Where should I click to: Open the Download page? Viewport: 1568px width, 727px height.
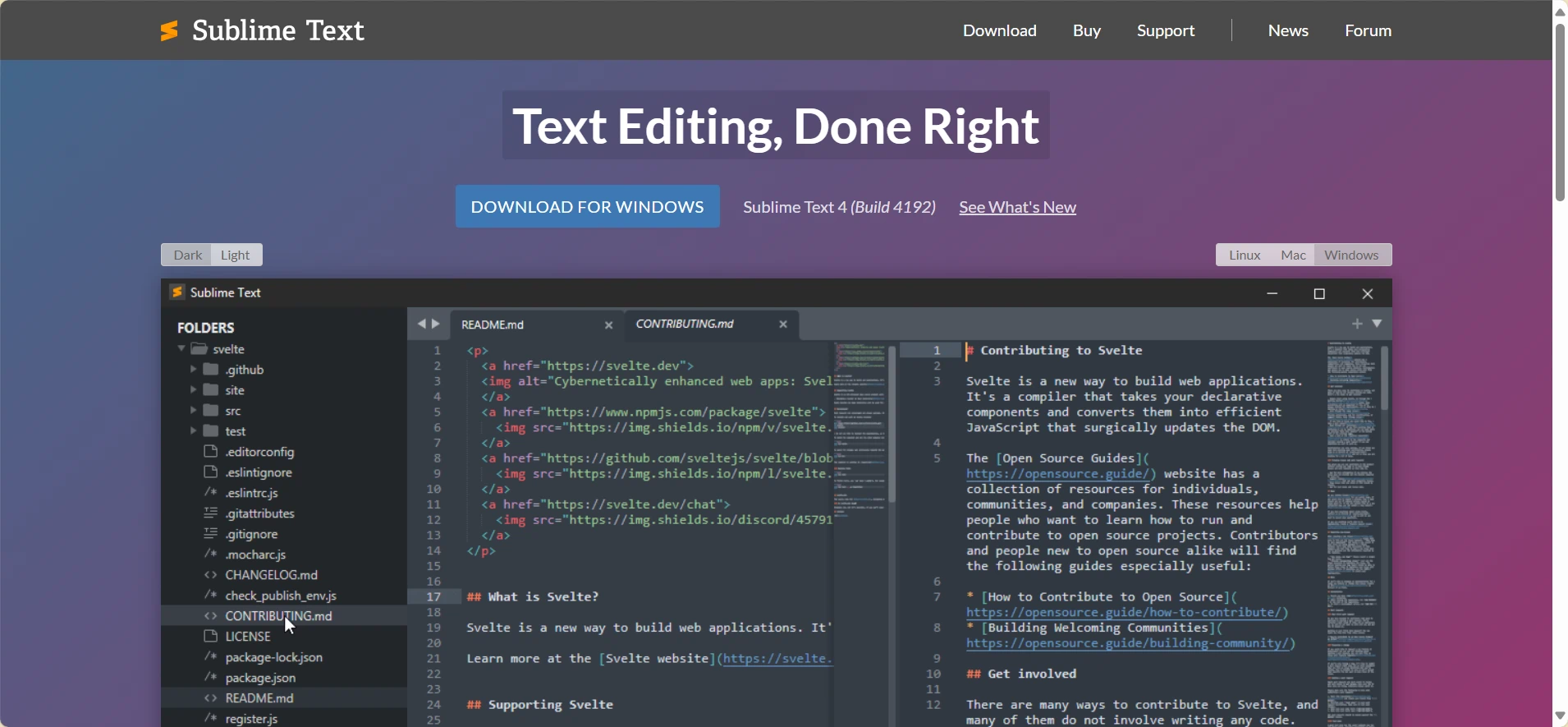tap(999, 30)
